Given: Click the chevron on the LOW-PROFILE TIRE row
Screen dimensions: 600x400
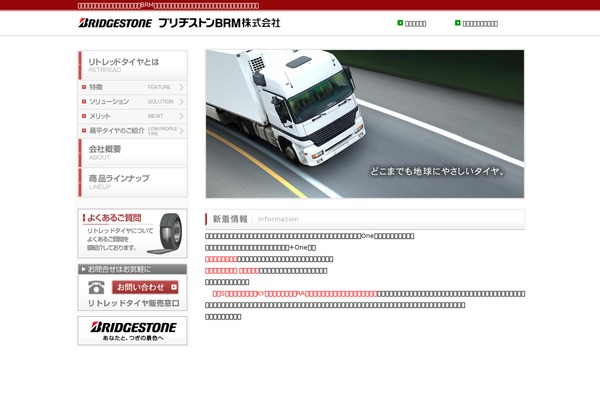Looking at the screenshot, I should pyautogui.click(x=181, y=131).
